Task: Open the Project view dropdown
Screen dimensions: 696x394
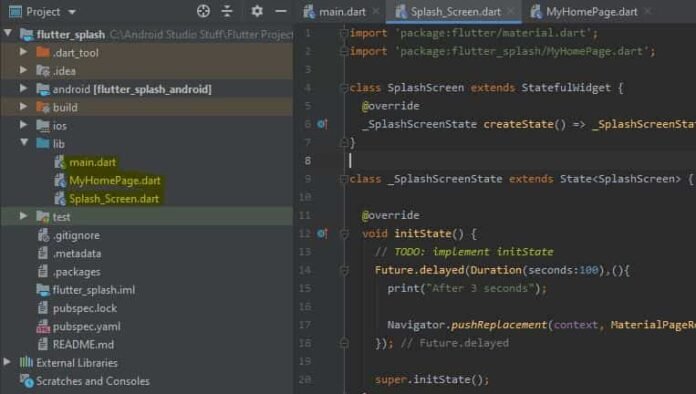Action: click(x=72, y=12)
